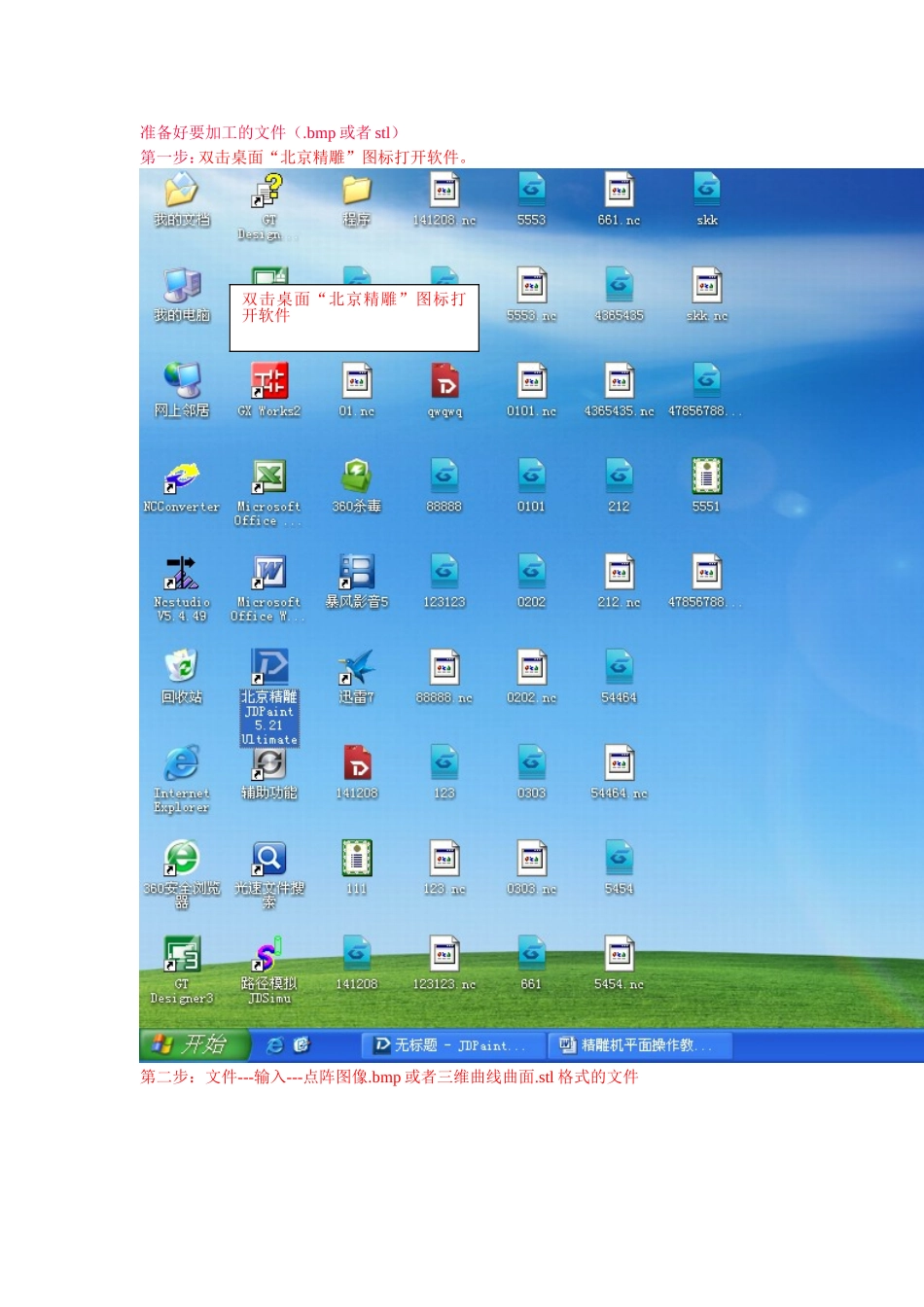Viewport: 924px width, 1307px height.
Task: Click the GT Designer3 shortcut icon
Action: (x=182, y=970)
